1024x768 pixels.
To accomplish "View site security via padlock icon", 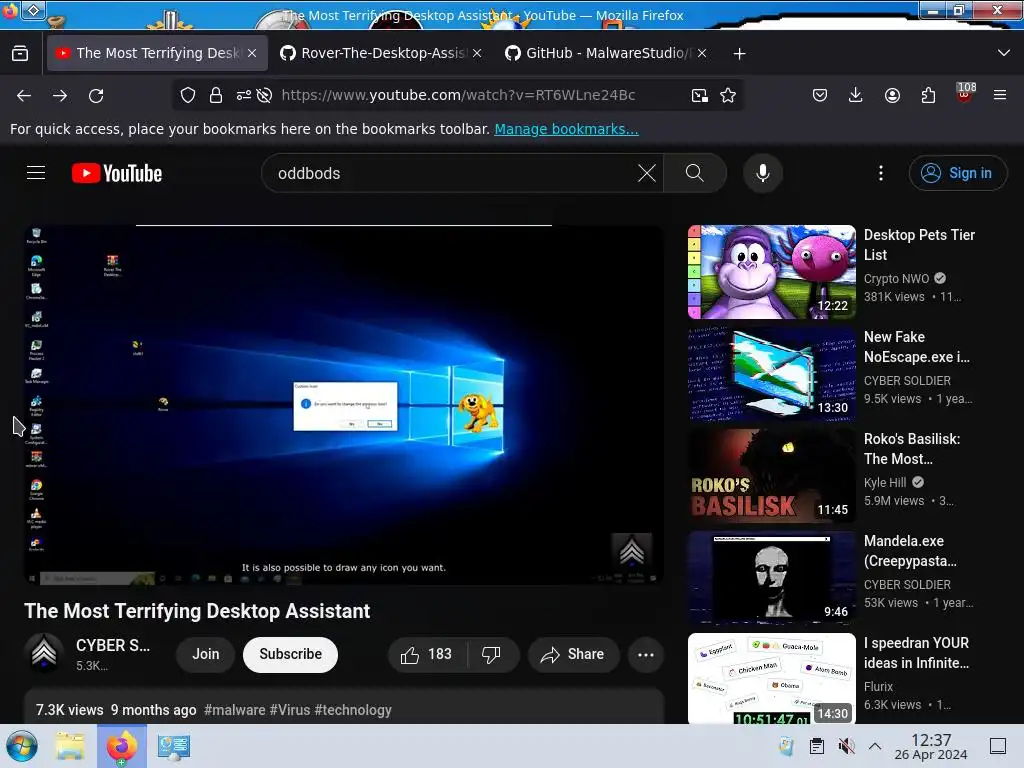I will pyautogui.click(x=216, y=95).
